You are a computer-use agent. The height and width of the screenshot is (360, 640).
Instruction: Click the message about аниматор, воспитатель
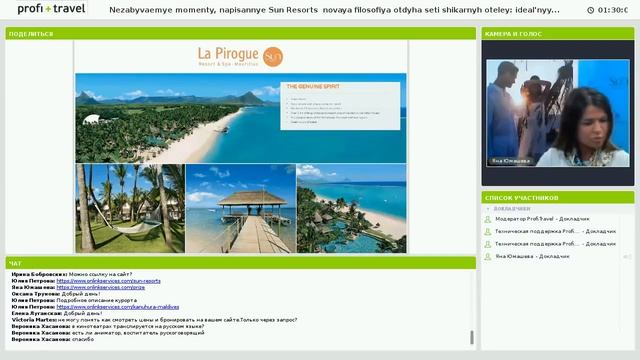tap(138, 333)
